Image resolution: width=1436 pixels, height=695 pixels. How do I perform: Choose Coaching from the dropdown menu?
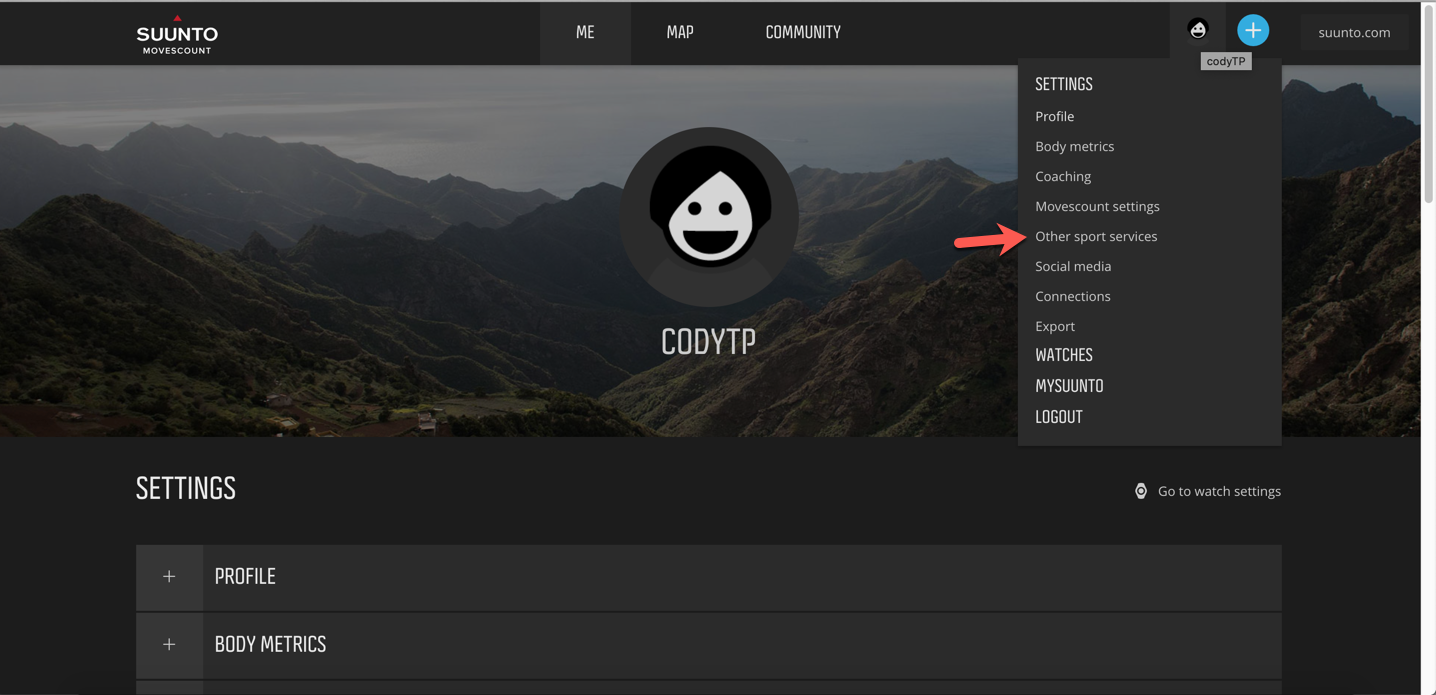click(x=1063, y=176)
